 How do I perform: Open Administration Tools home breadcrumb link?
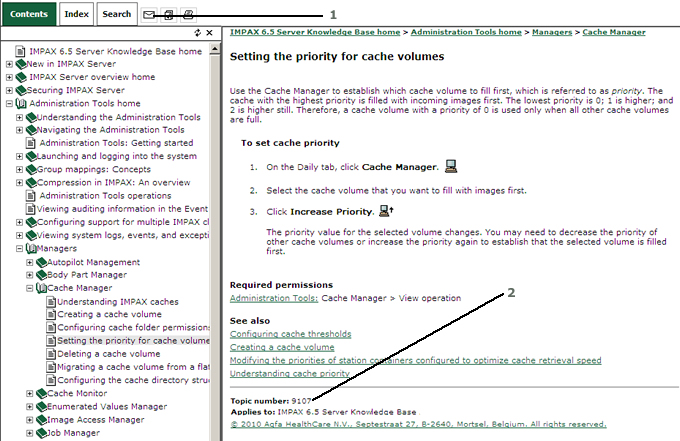466,32
